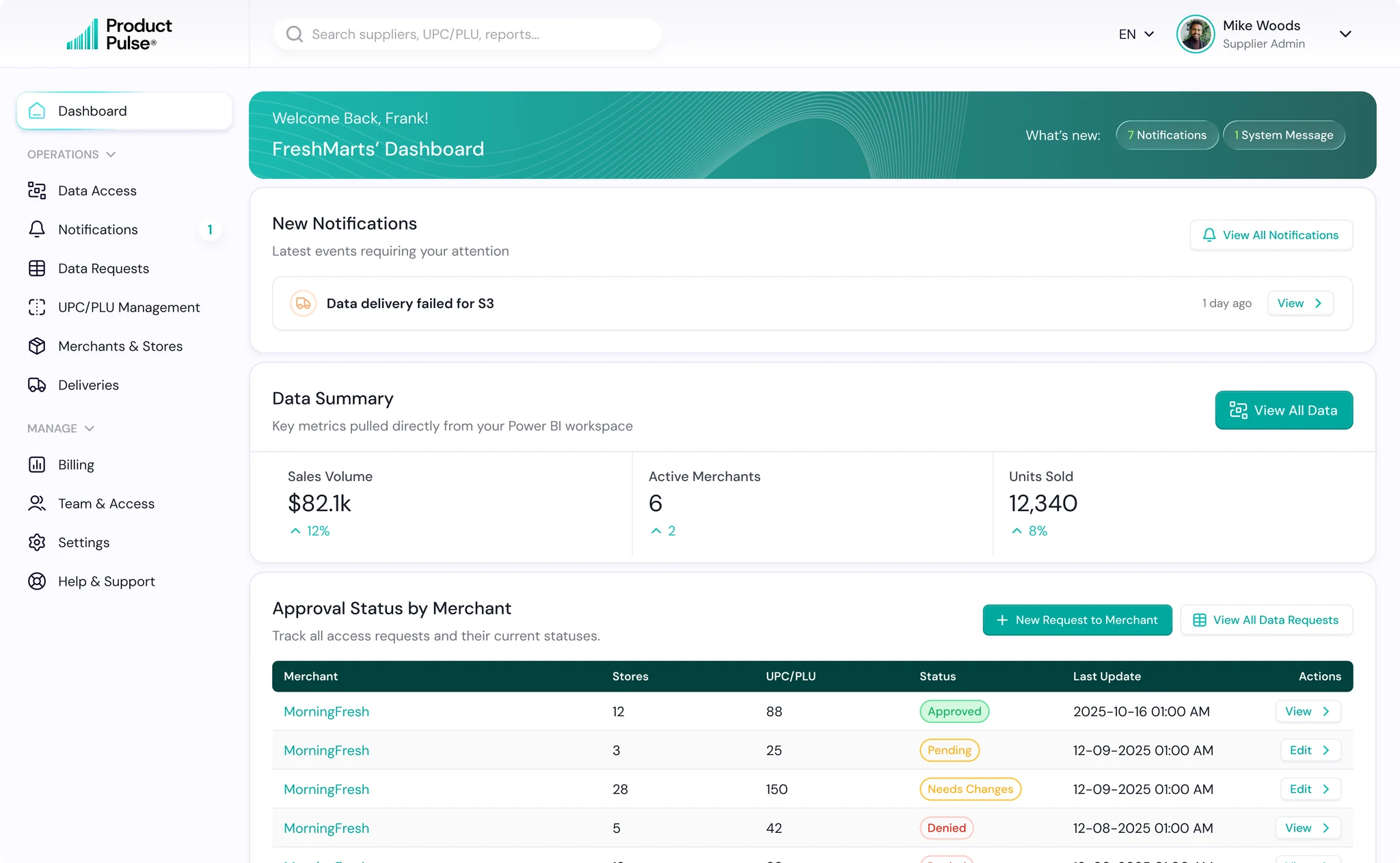
Task: Click the Data Requests table icon
Action: [37, 269]
